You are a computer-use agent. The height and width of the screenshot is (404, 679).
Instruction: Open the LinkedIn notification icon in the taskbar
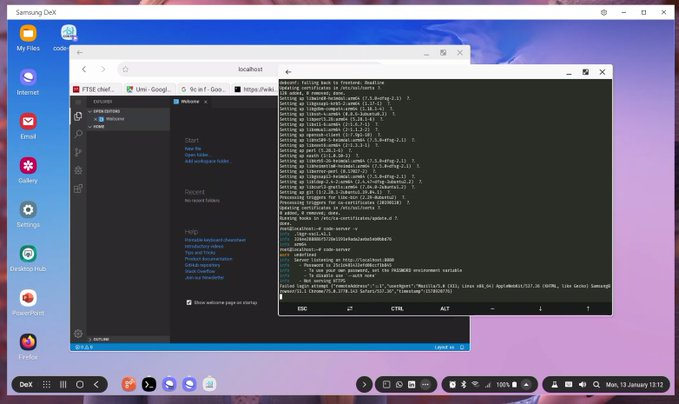coord(411,385)
